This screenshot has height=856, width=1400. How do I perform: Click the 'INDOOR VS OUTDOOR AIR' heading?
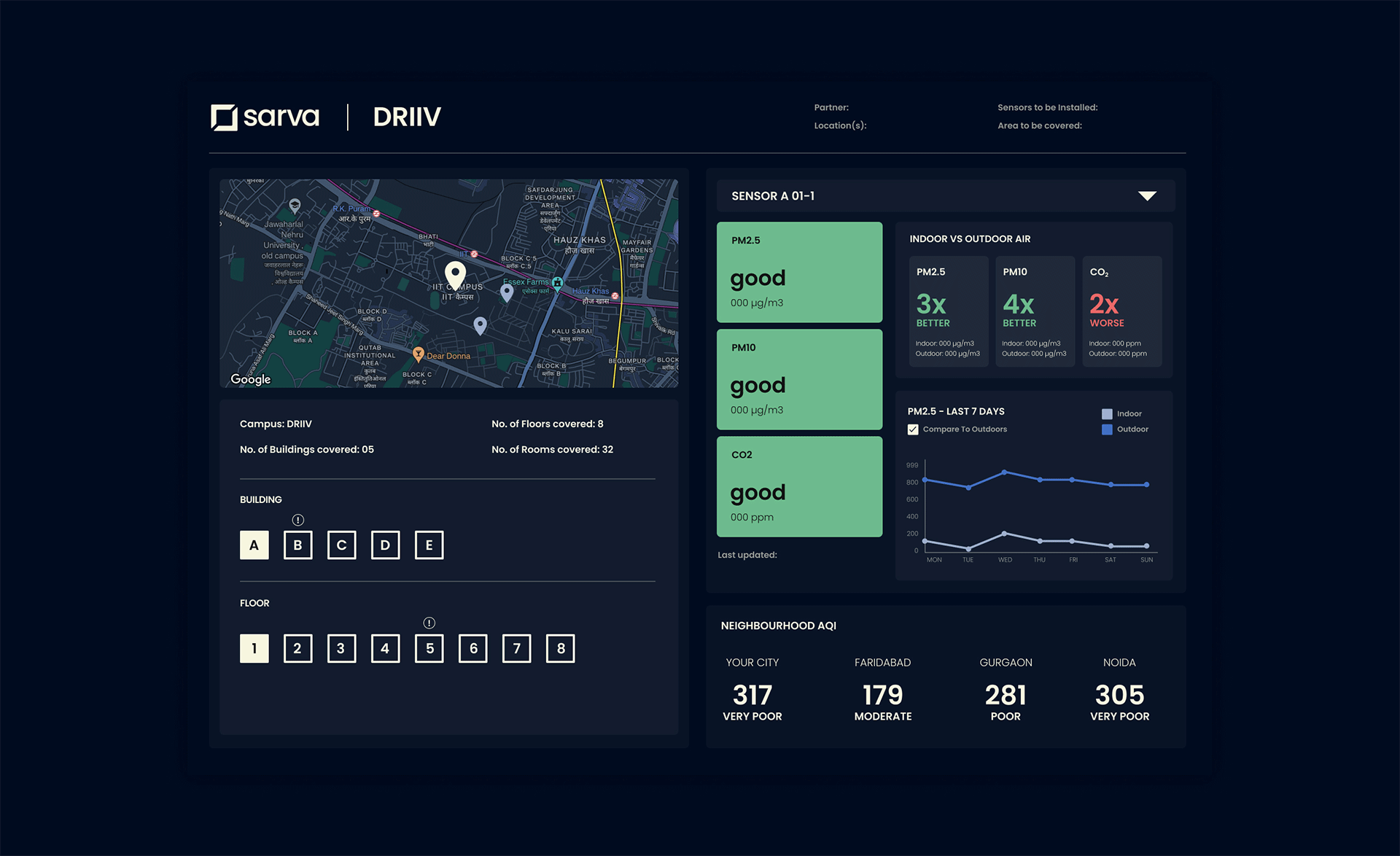(970, 238)
